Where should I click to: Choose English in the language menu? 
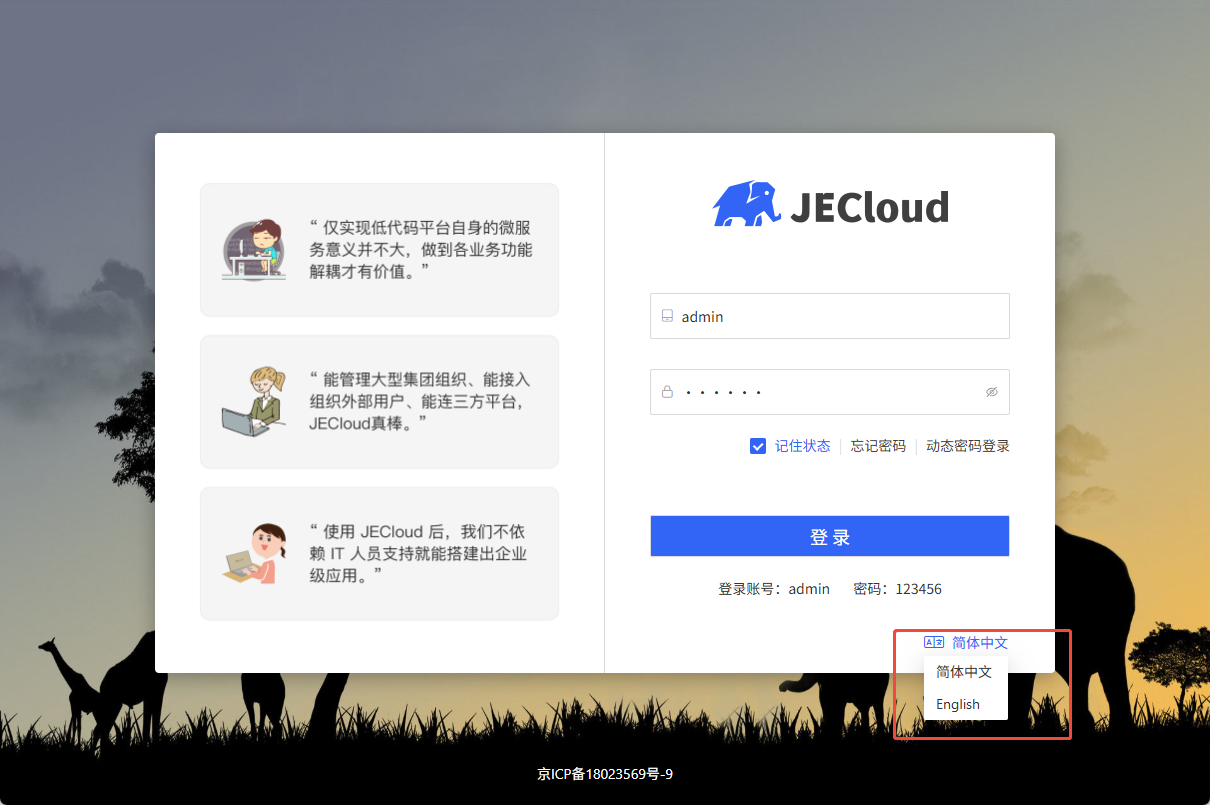[x=958, y=704]
